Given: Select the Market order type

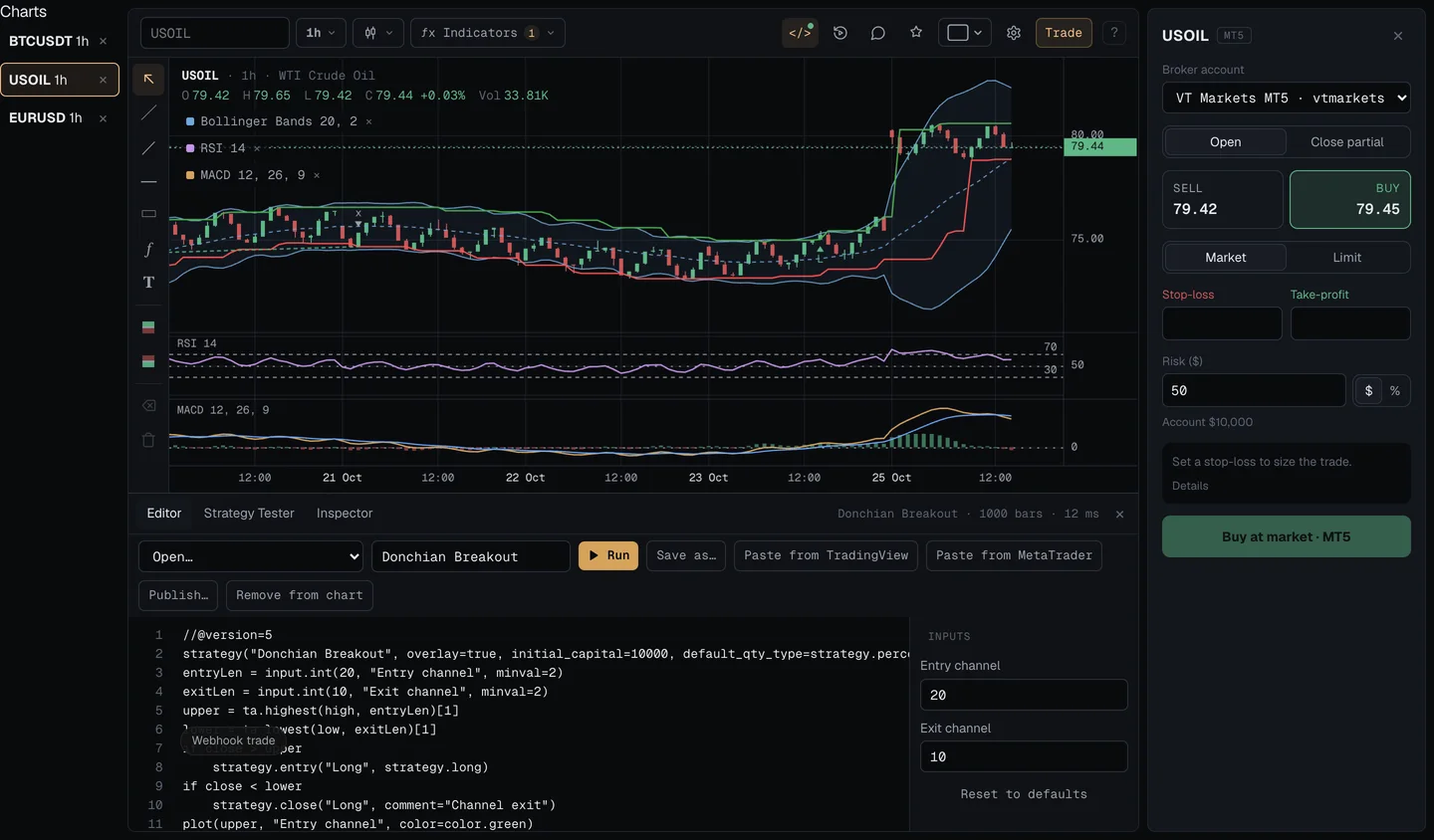Looking at the screenshot, I should [1226, 258].
